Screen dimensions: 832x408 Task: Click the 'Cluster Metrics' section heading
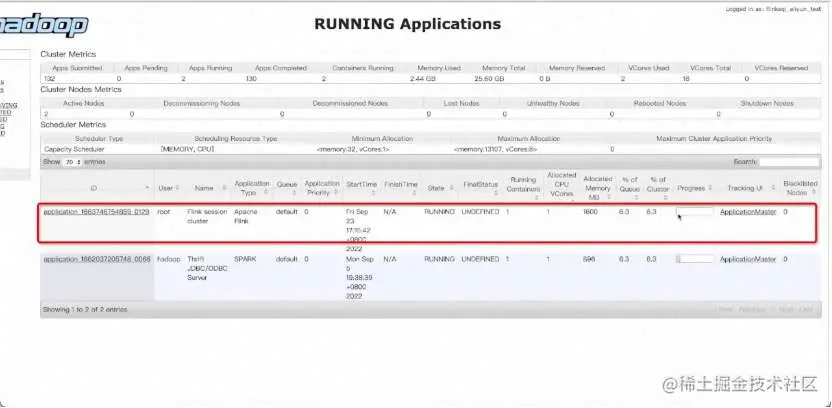click(68, 54)
